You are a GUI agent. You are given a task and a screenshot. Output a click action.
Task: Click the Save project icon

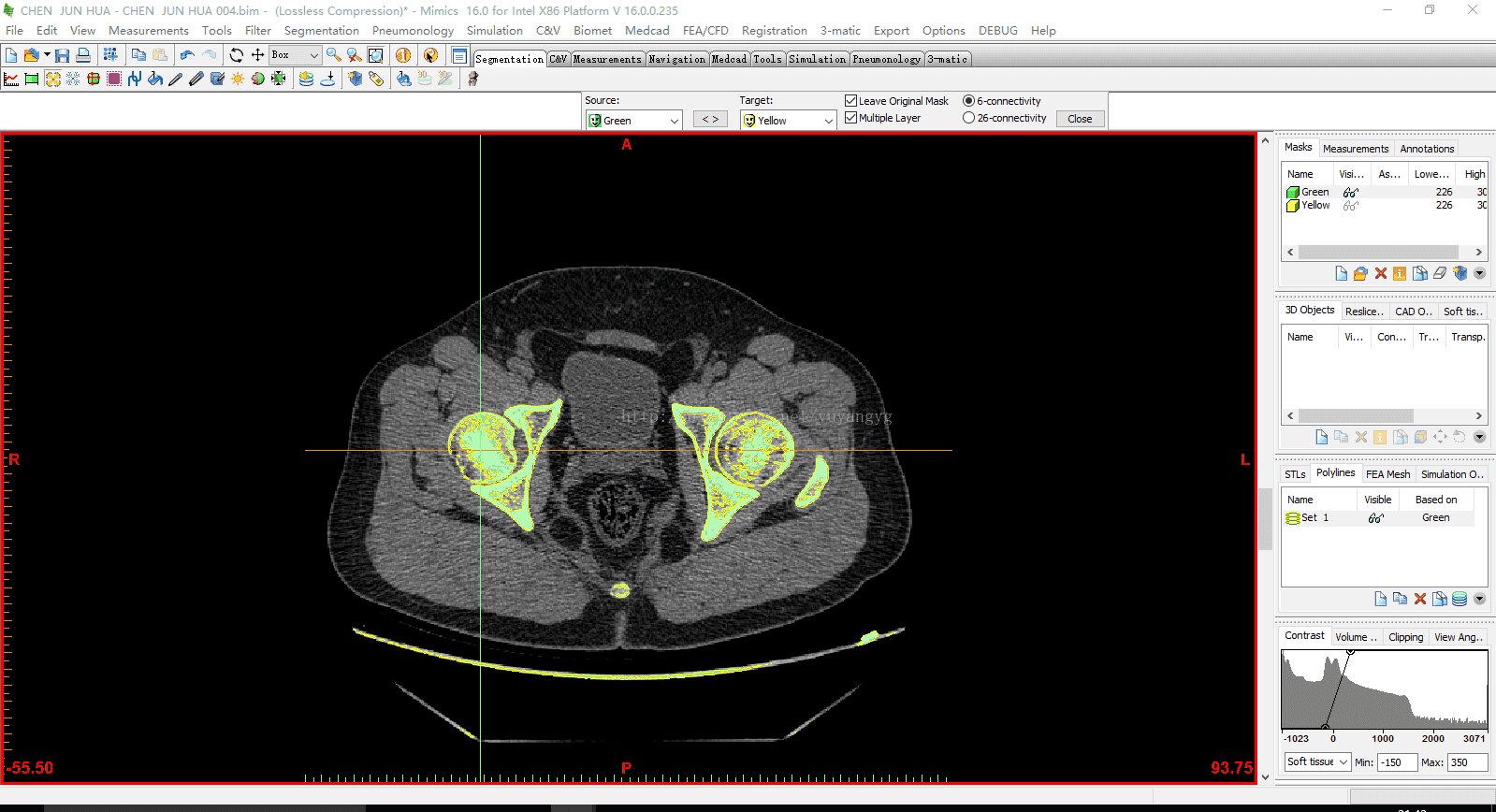point(62,55)
